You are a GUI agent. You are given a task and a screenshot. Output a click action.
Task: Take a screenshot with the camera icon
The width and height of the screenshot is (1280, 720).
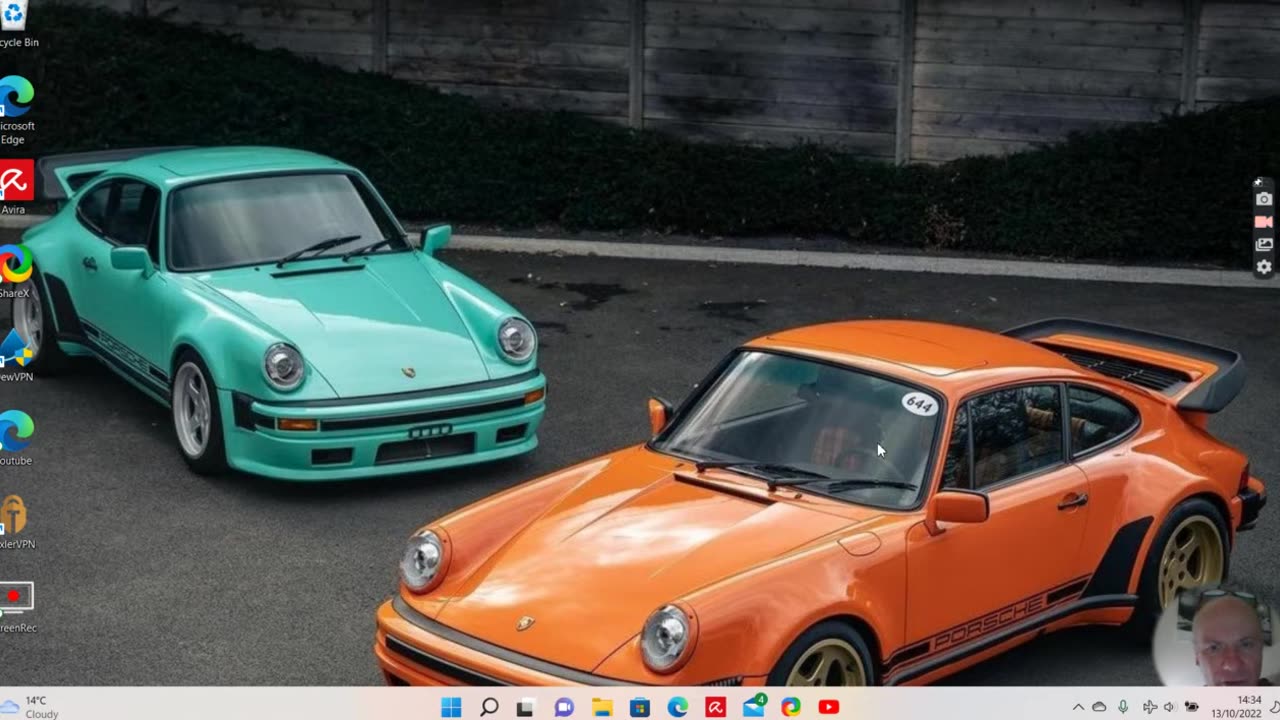pyautogui.click(x=1264, y=199)
